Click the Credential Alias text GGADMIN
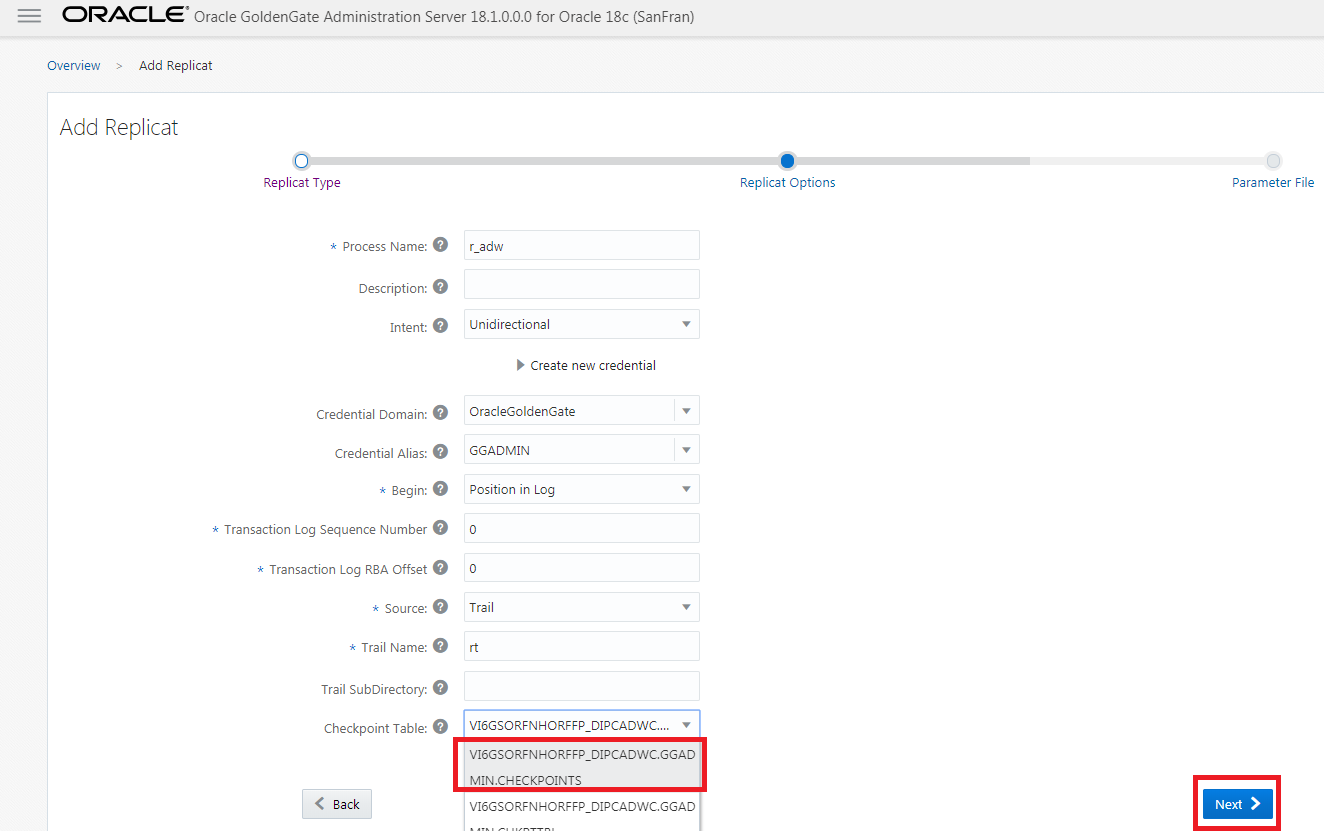 pyautogui.click(x=500, y=450)
